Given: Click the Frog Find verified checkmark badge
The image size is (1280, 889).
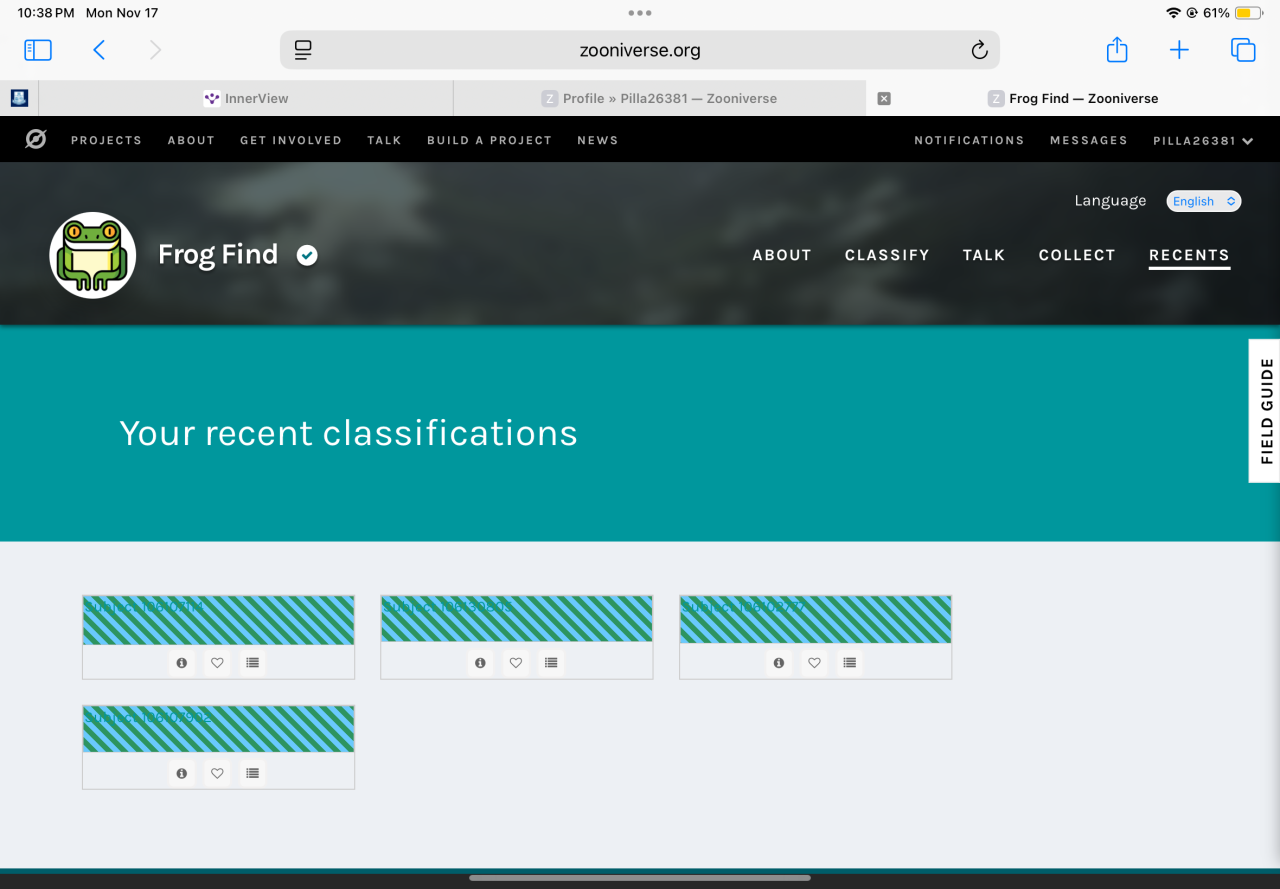Looking at the screenshot, I should click(x=307, y=256).
